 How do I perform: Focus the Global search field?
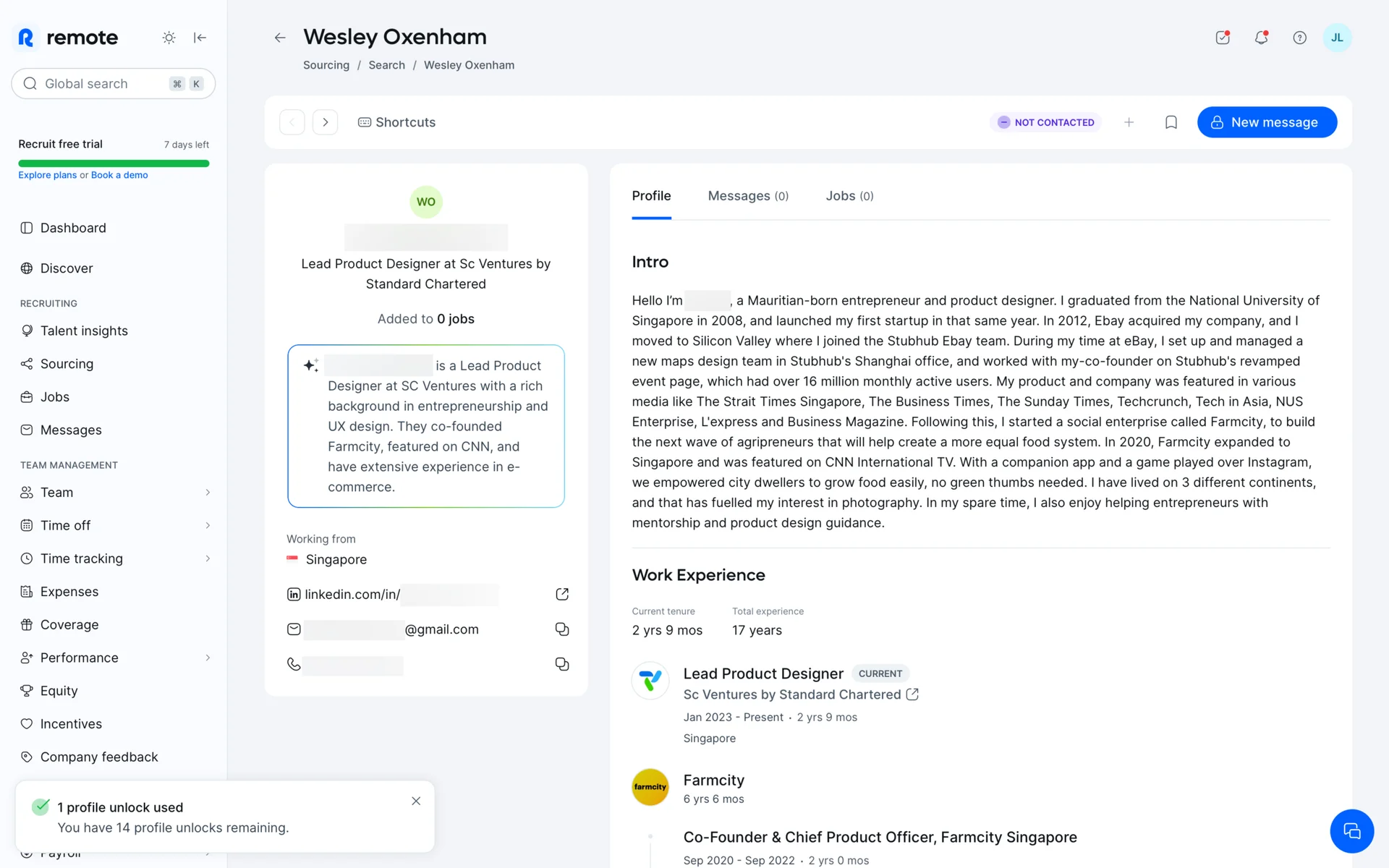(x=114, y=84)
